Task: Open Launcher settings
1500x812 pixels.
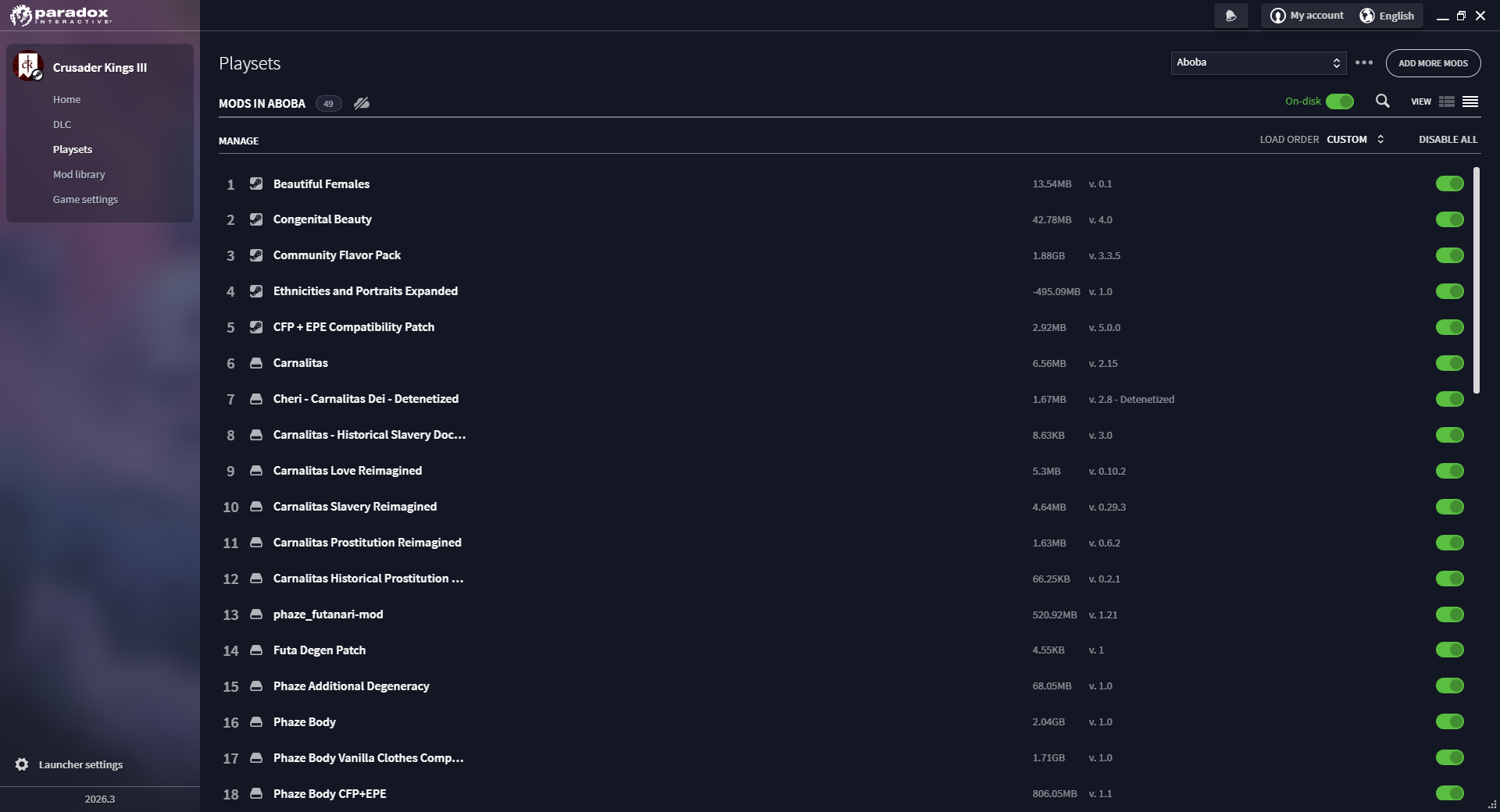Action: 80,764
